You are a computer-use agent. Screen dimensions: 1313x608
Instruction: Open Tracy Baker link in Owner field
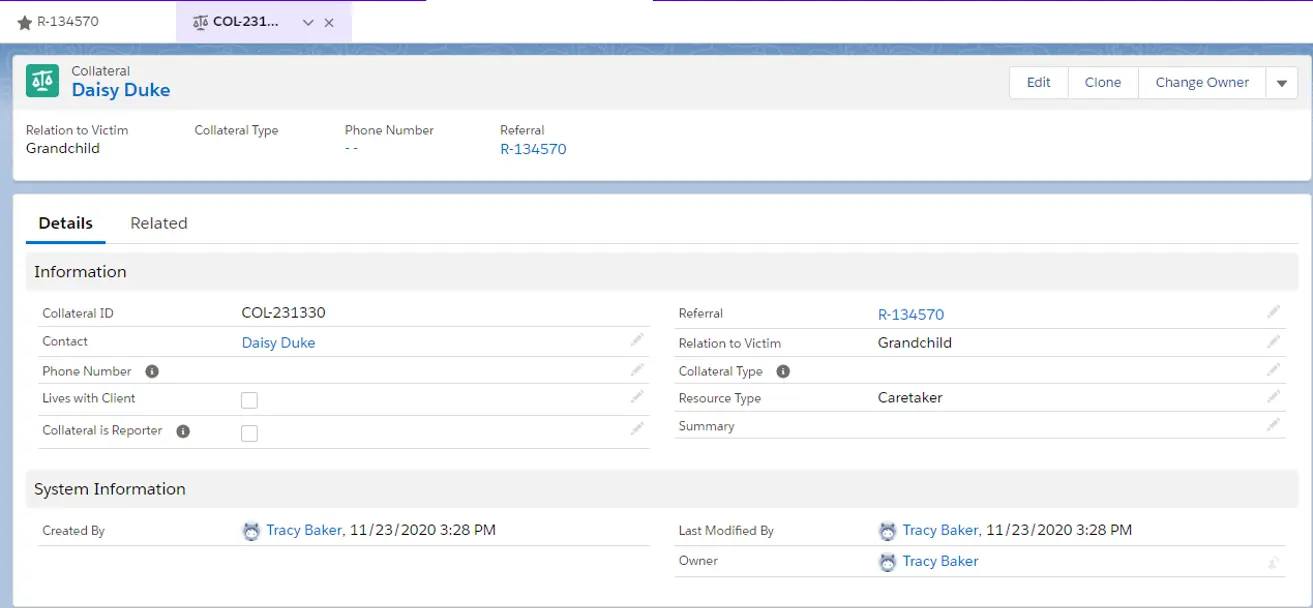[x=940, y=561]
